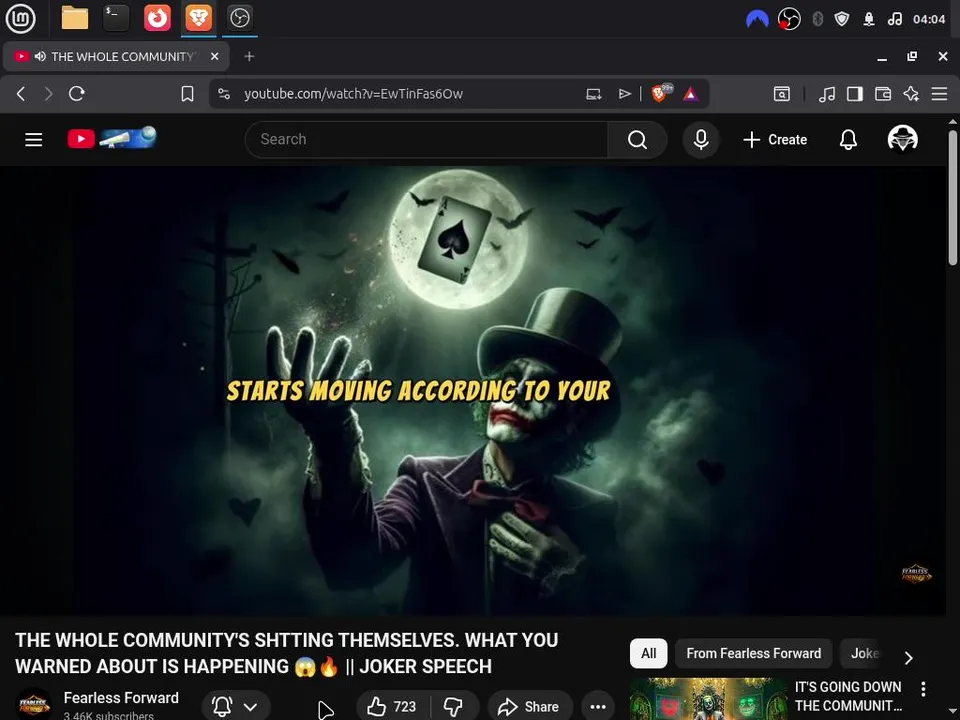The height and width of the screenshot is (720, 960).
Task: Open the Bluetooth tray icon
Action: pos(817,20)
